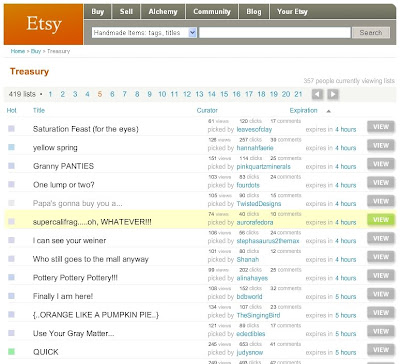Open curator fourdots profile
This screenshot has height=364, width=400.
pos(248,185)
